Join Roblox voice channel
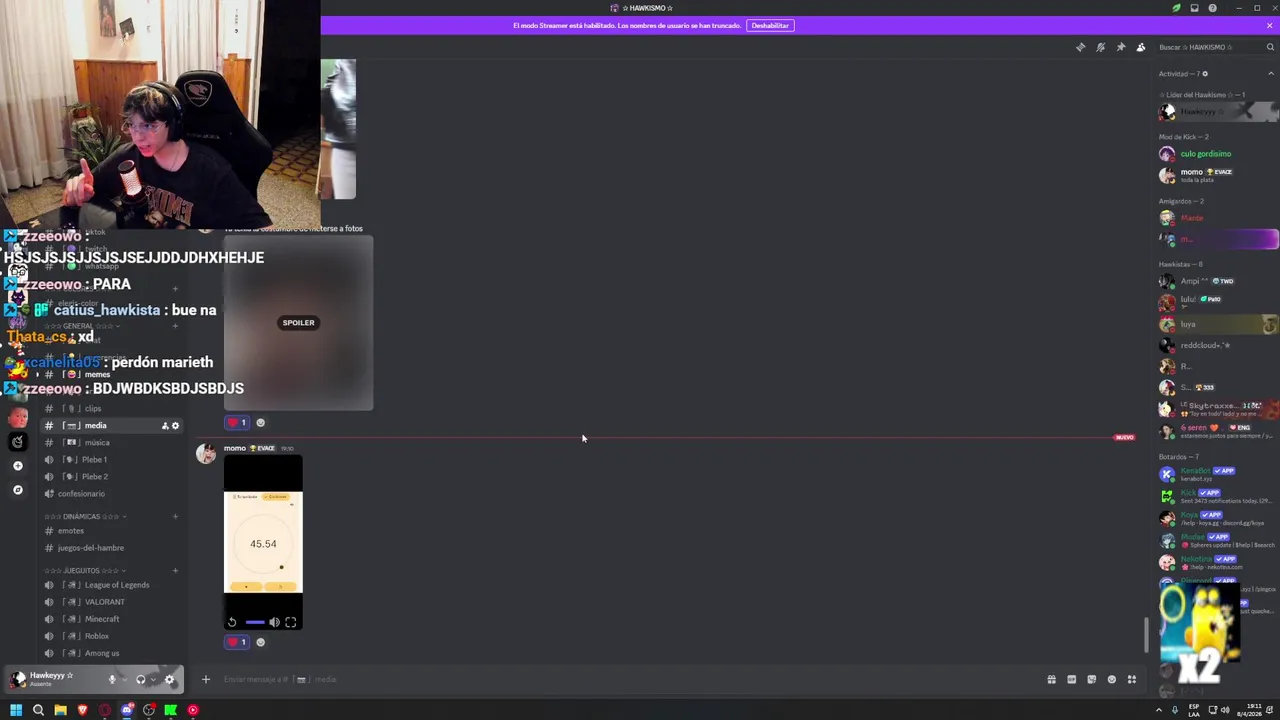 click(110, 636)
